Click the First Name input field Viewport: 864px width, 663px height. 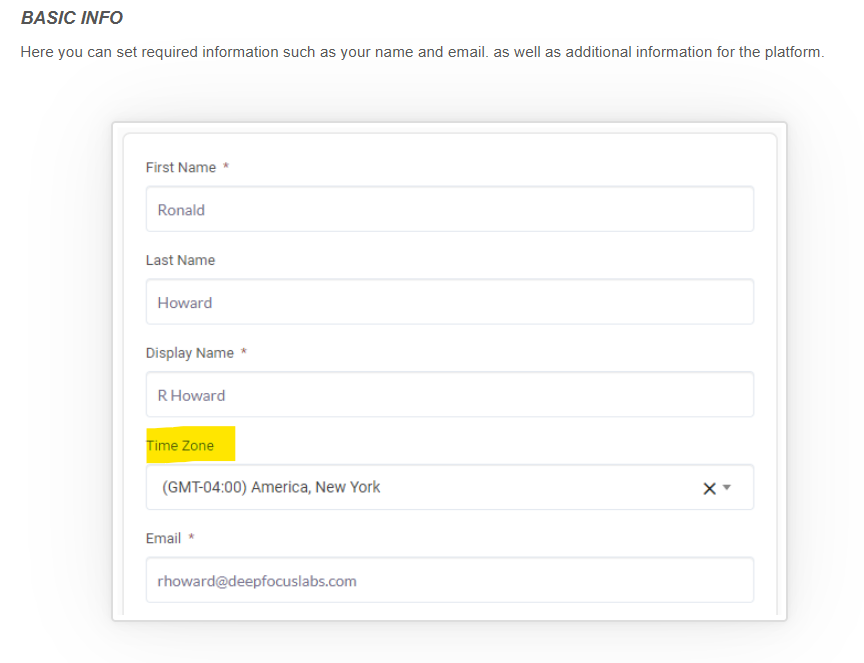point(449,210)
